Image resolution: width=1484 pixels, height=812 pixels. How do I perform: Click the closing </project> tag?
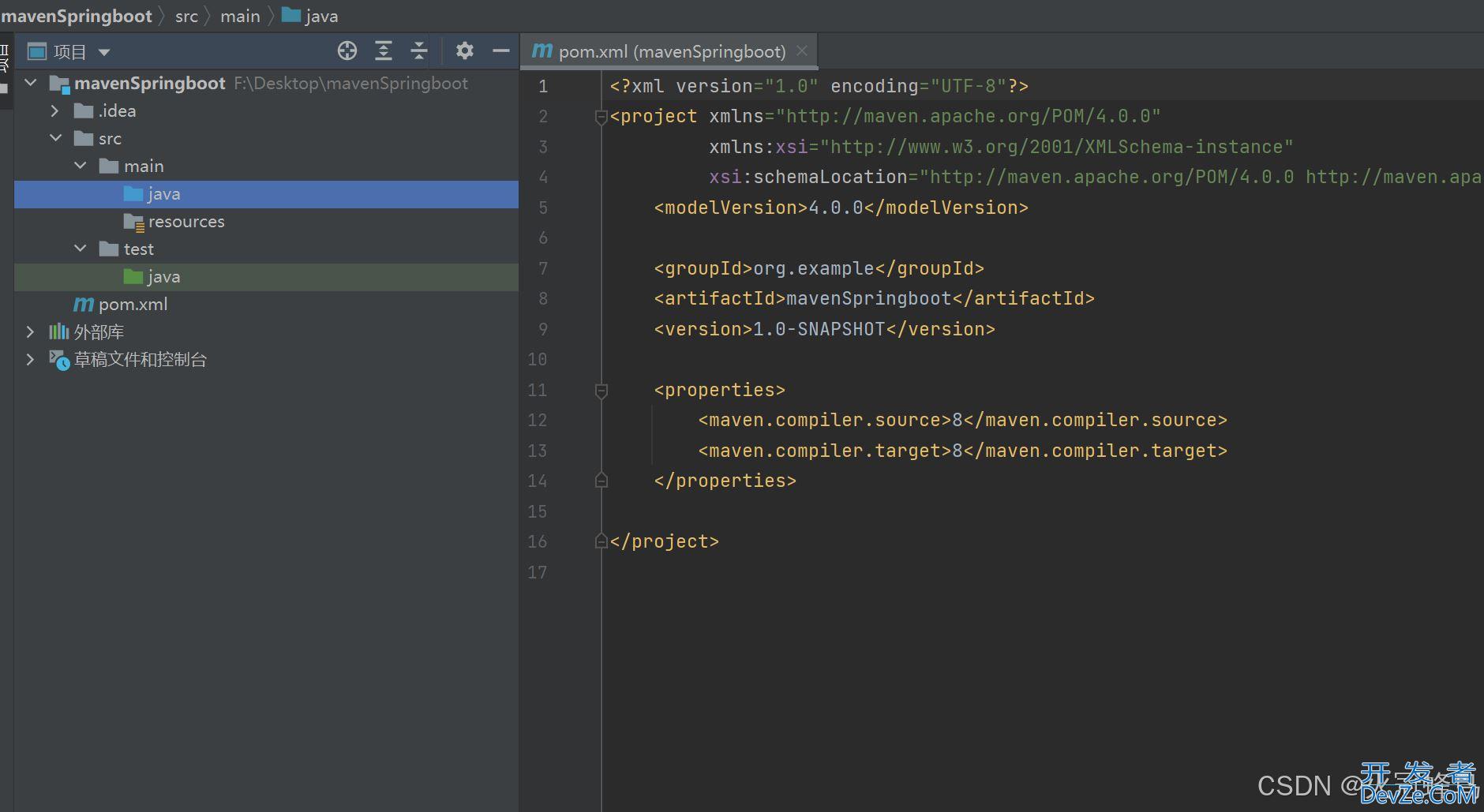pos(664,541)
